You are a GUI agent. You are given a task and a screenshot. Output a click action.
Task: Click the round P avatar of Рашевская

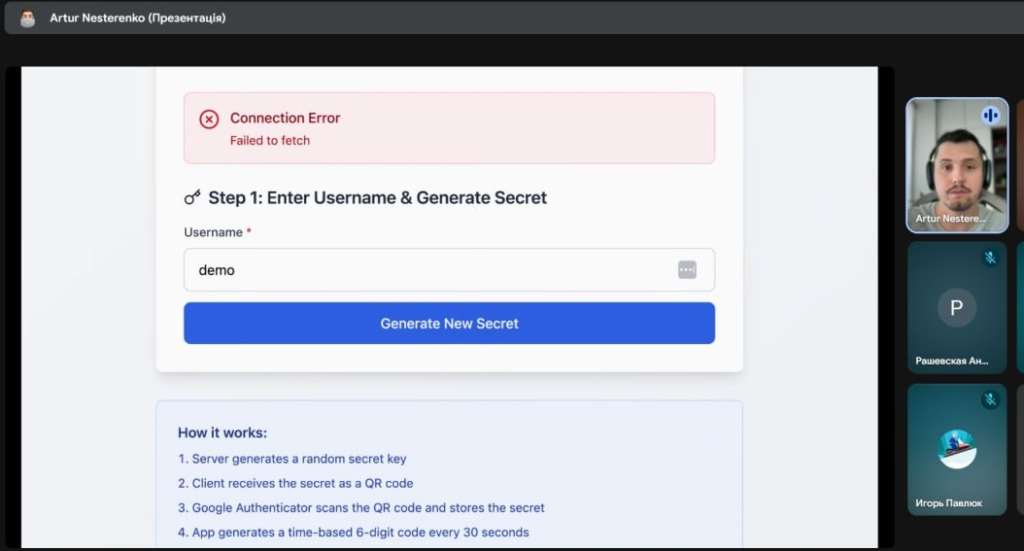coord(956,308)
